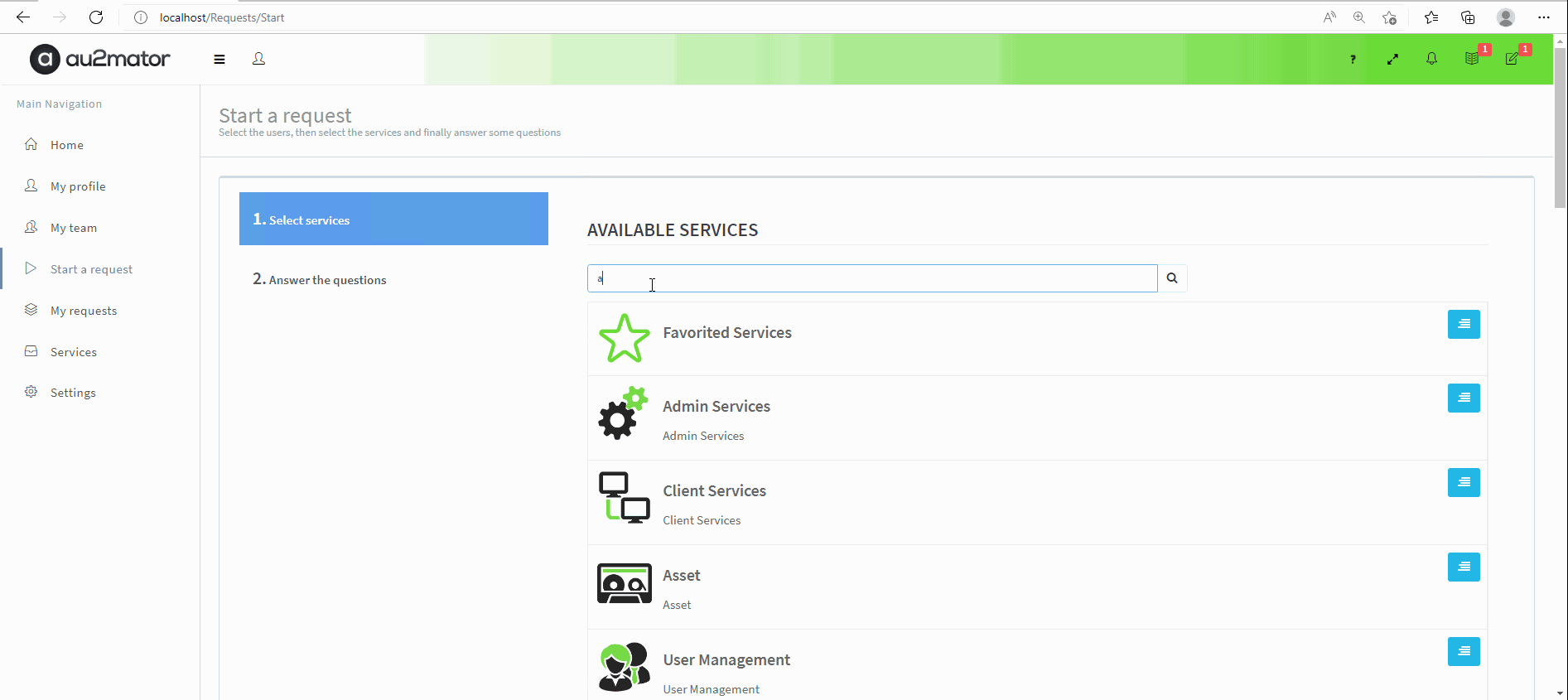Screen dimensions: 1568x700
Task: Focus the available services search field
Action: coord(871,278)
